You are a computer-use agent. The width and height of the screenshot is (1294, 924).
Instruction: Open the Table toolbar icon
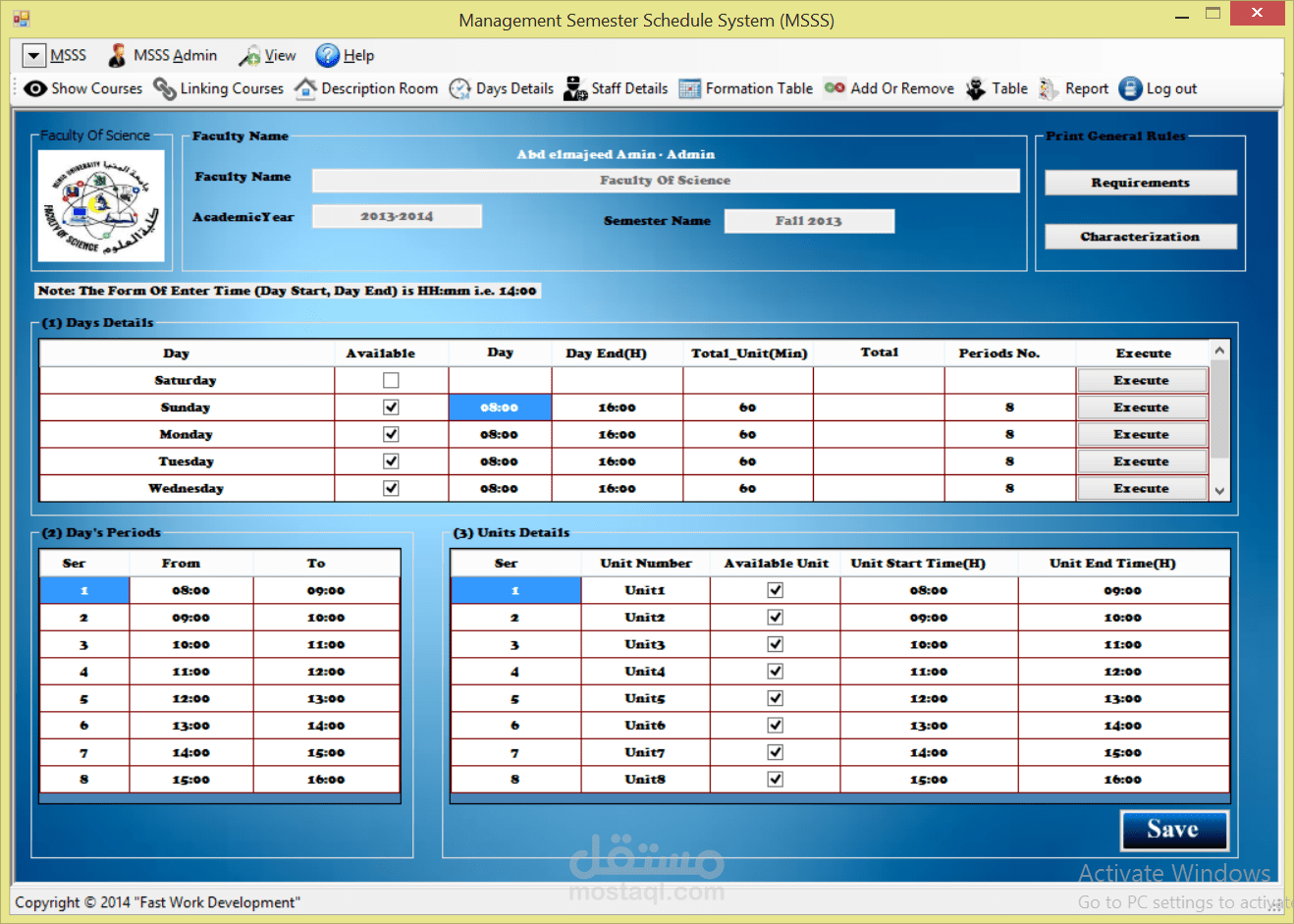coord(976,88)
